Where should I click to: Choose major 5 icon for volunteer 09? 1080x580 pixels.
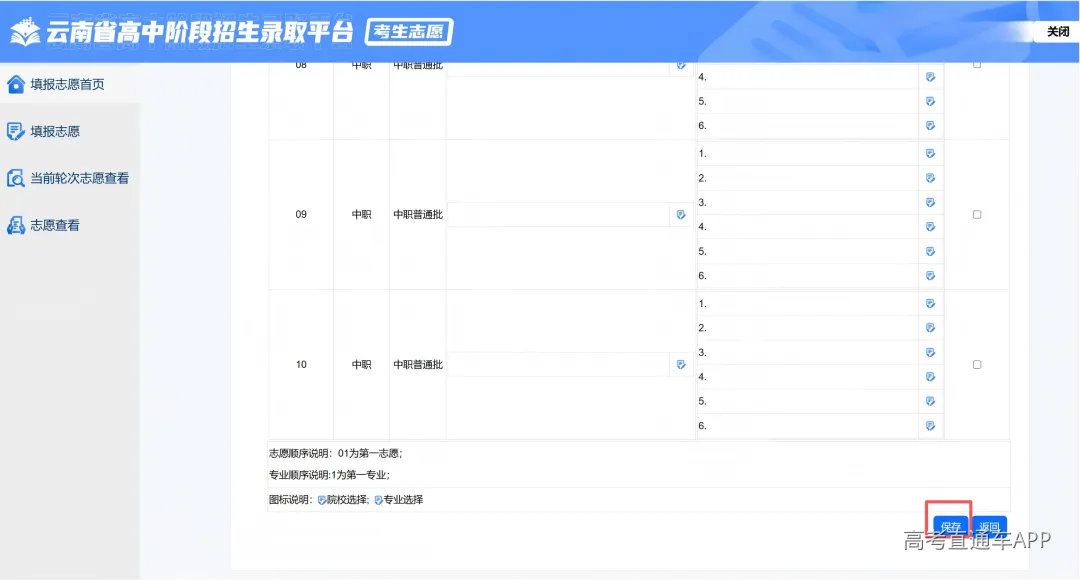(x=930, y=251)
